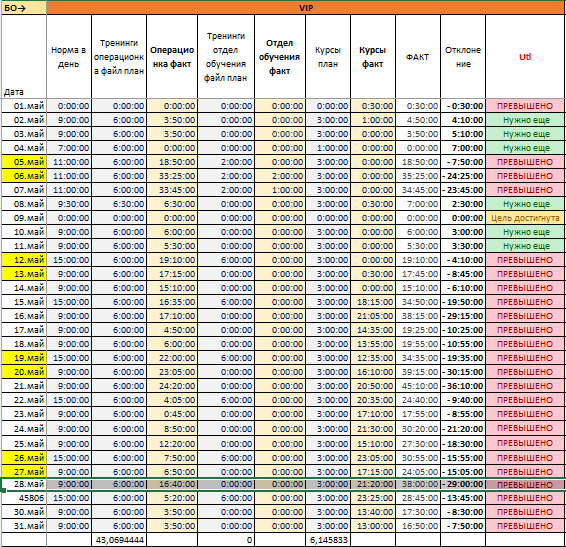Select the 'Отдел обучения факт' header

pos(280,57)
